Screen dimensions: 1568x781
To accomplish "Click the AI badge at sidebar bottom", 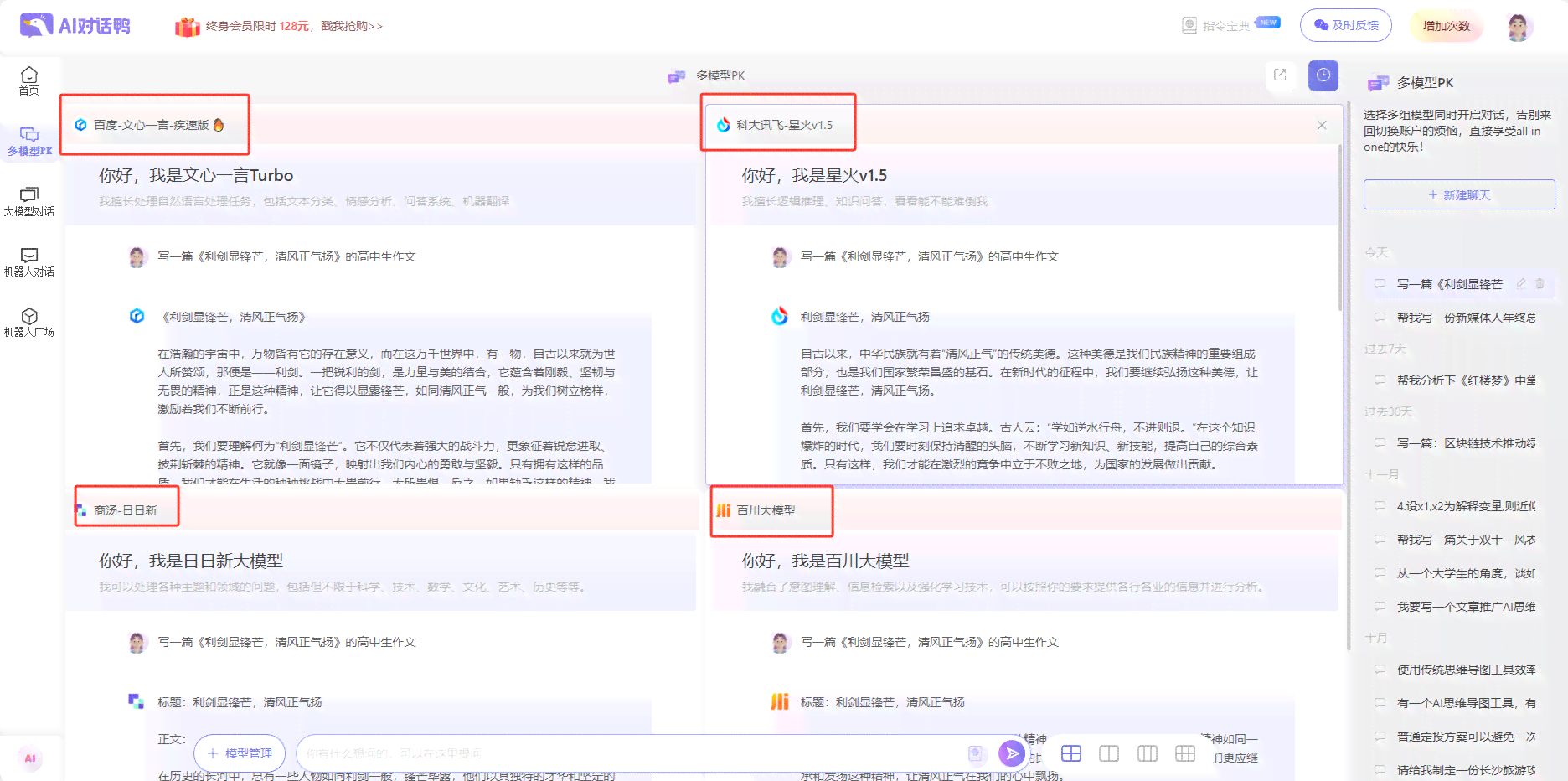I will point(30,758).
